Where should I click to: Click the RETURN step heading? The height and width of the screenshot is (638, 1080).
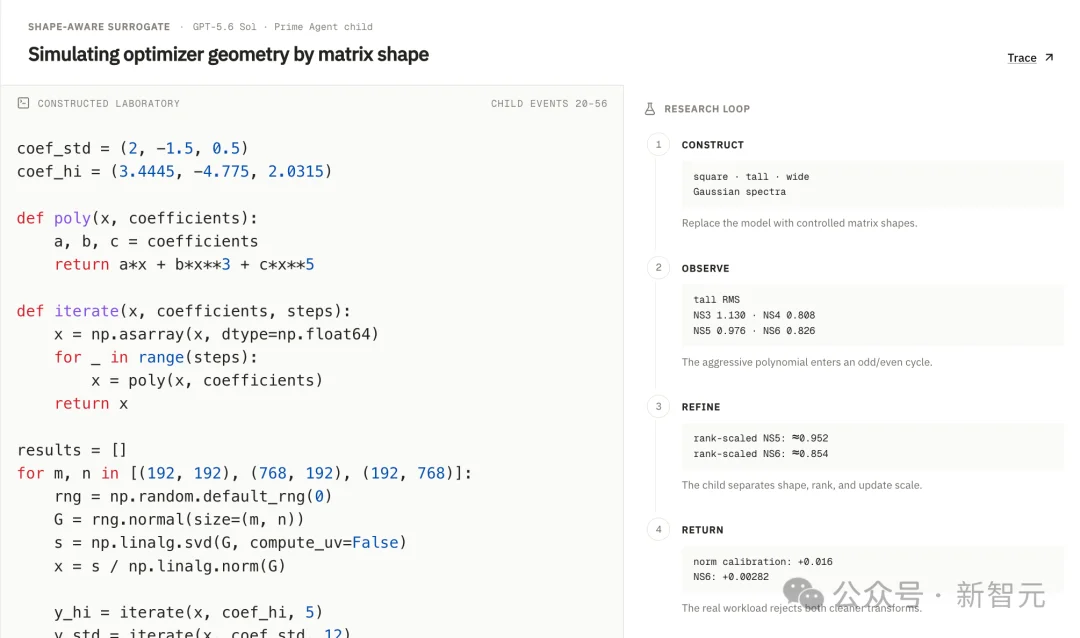coord(703,530)
